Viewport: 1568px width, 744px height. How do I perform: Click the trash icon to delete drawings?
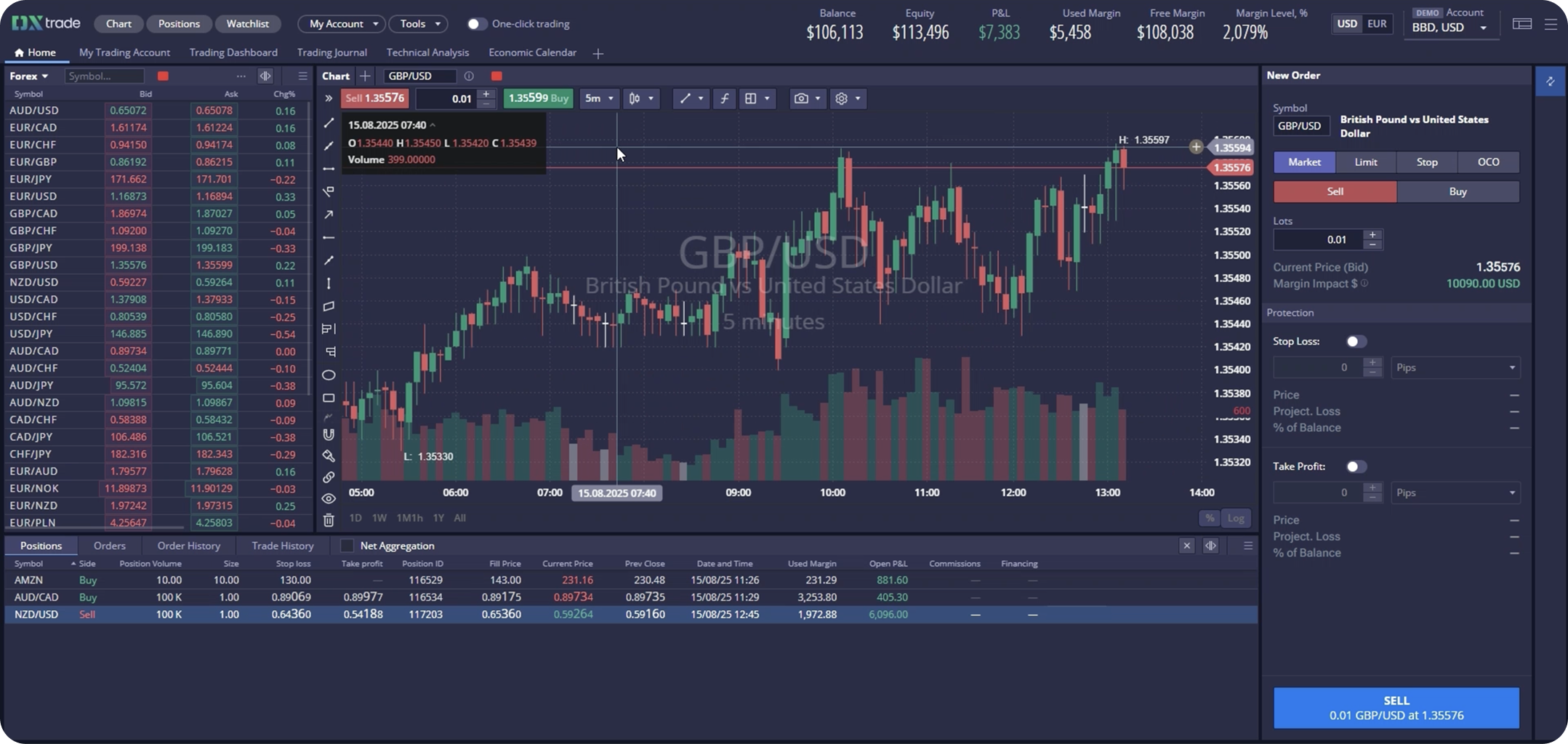[x=329, y=520]
